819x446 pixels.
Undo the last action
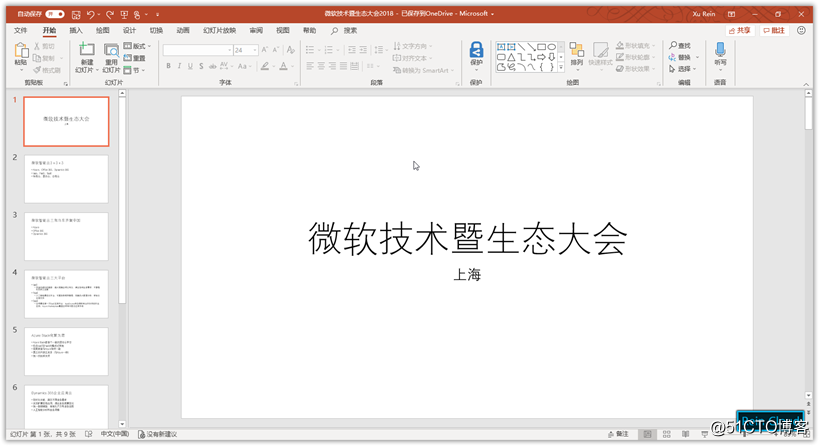pyautogui.click(x=91, y=15)
